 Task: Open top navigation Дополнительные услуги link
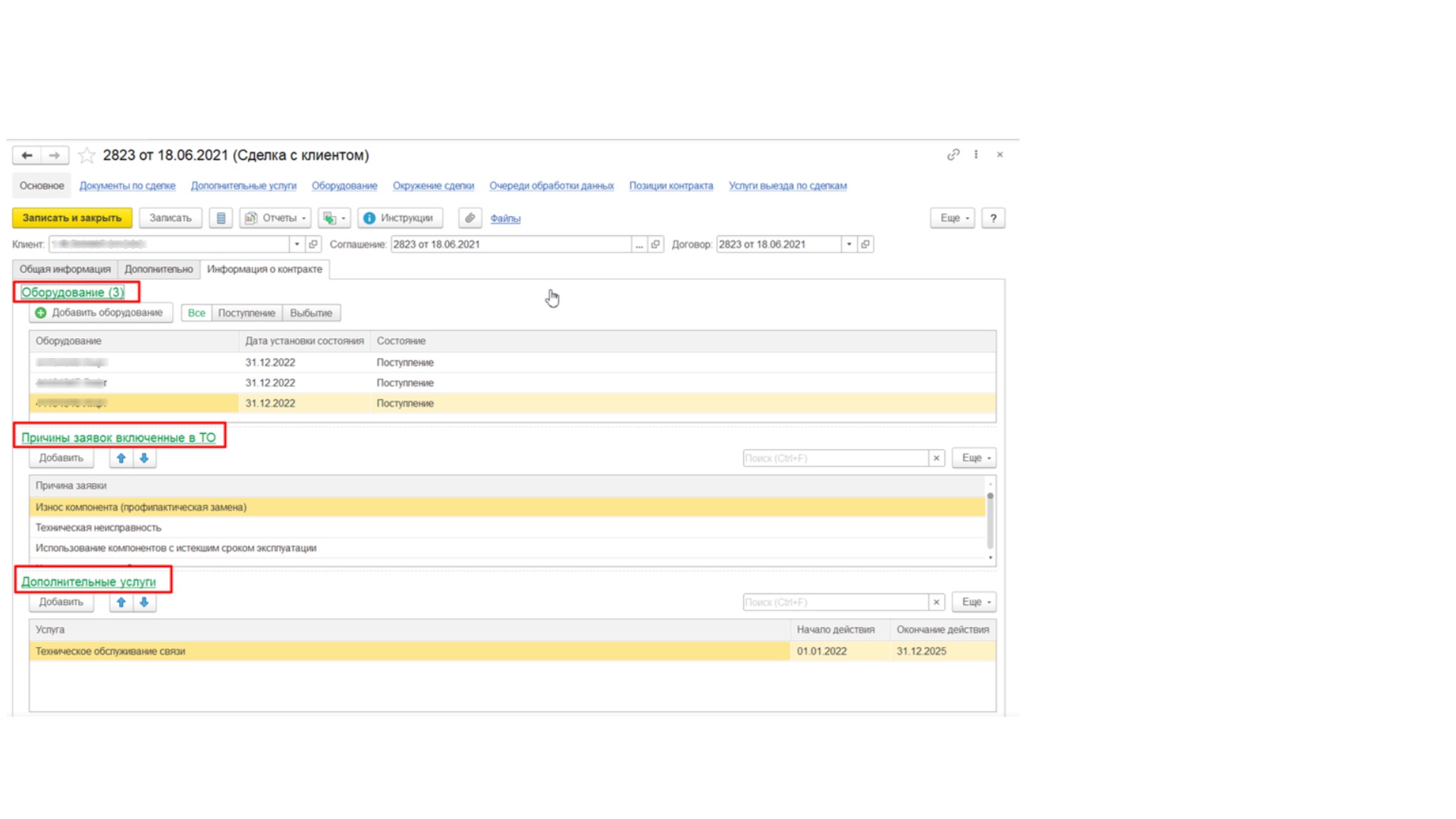[243, 186]
